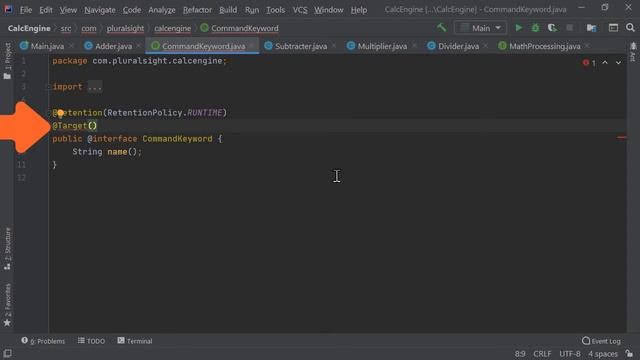Viewport: 640px width, 360px height.
Task: Open the Window menu
Action: click(x=329, y=10)
